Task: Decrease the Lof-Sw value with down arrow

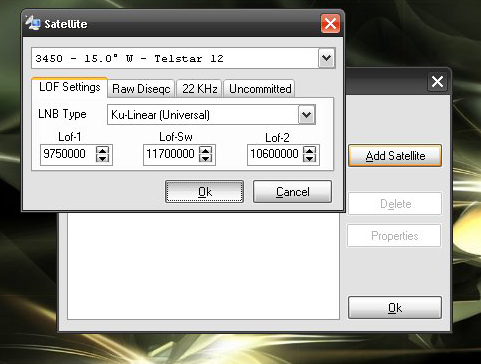Action: [205, 158]
